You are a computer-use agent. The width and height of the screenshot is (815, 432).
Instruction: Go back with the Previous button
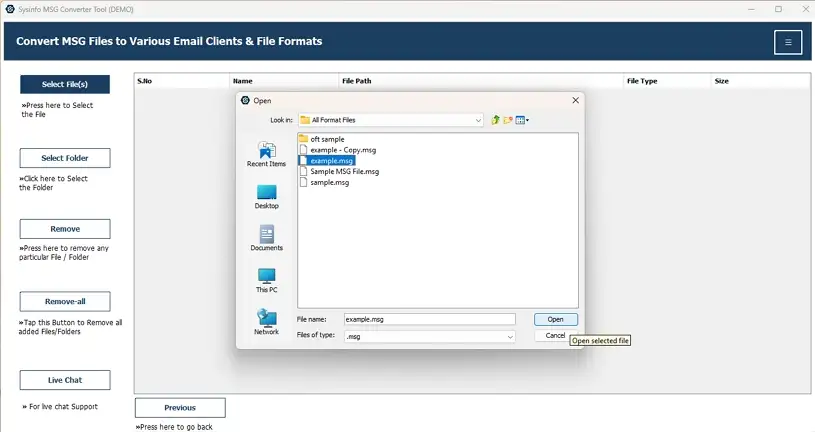pos(180,408)
